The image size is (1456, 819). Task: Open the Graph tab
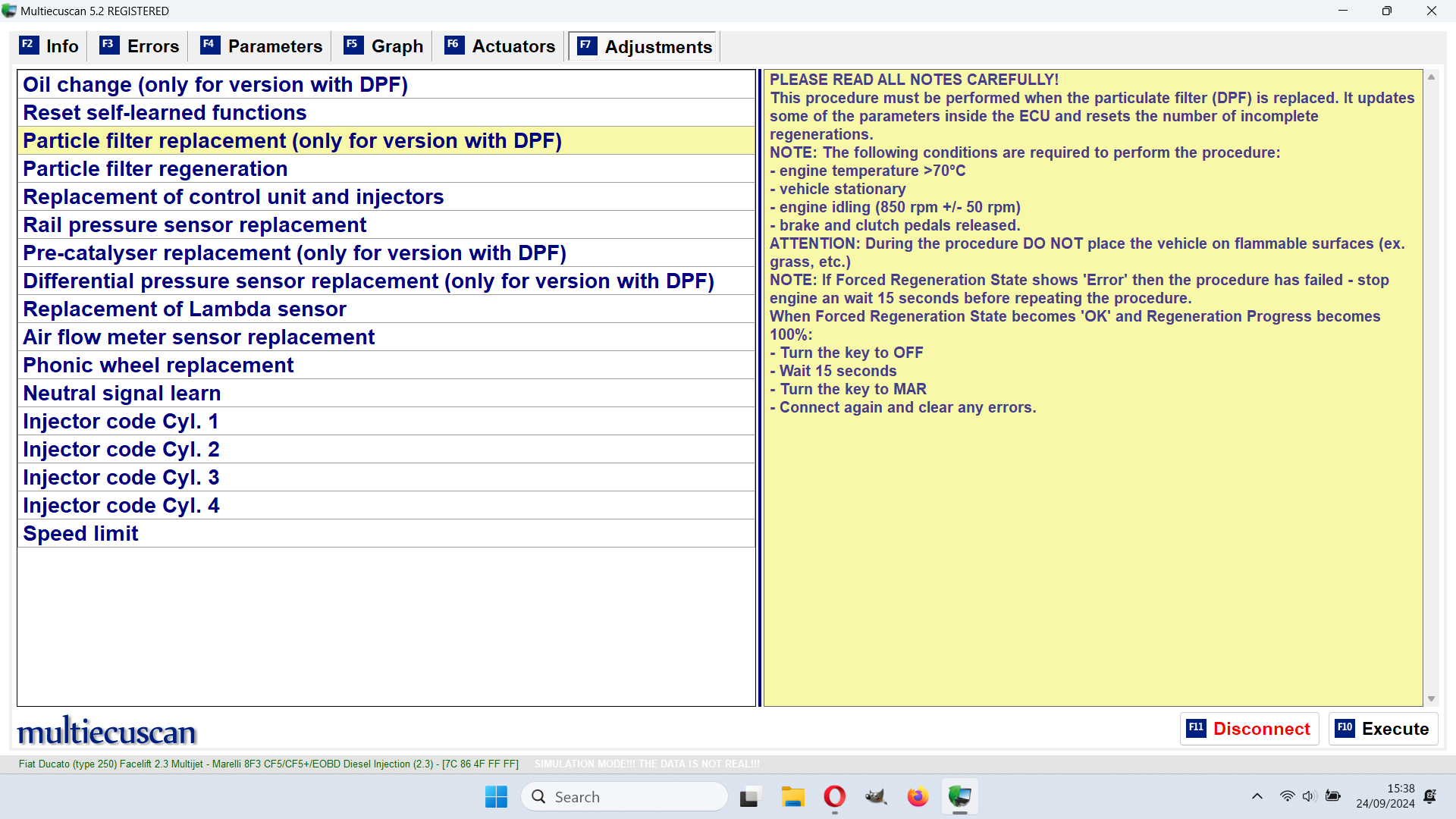click(384, 46)
